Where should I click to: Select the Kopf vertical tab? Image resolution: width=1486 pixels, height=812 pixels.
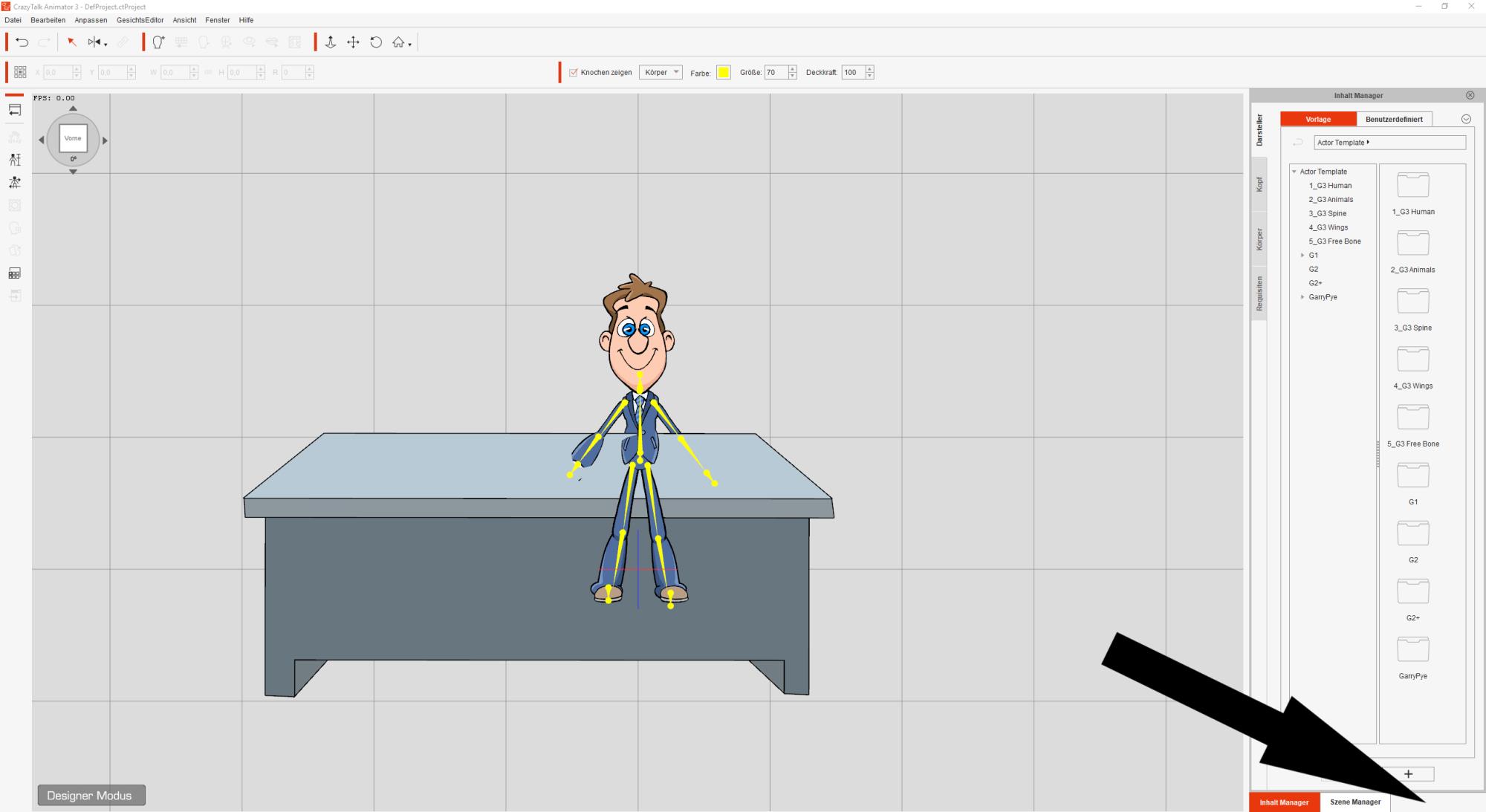coord(1259,184)
